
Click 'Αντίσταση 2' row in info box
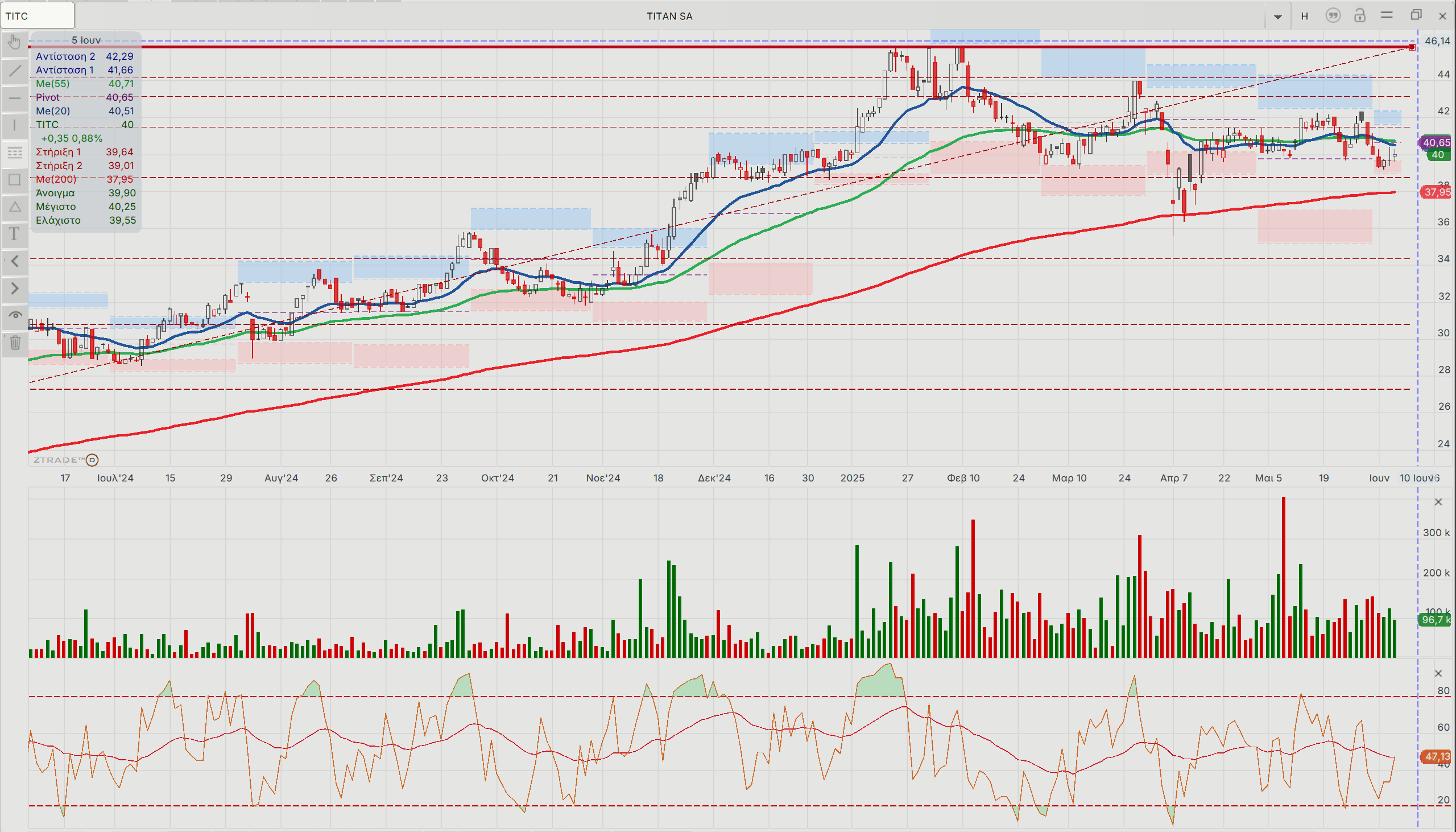pyautogui.click(x=85, y=56)
